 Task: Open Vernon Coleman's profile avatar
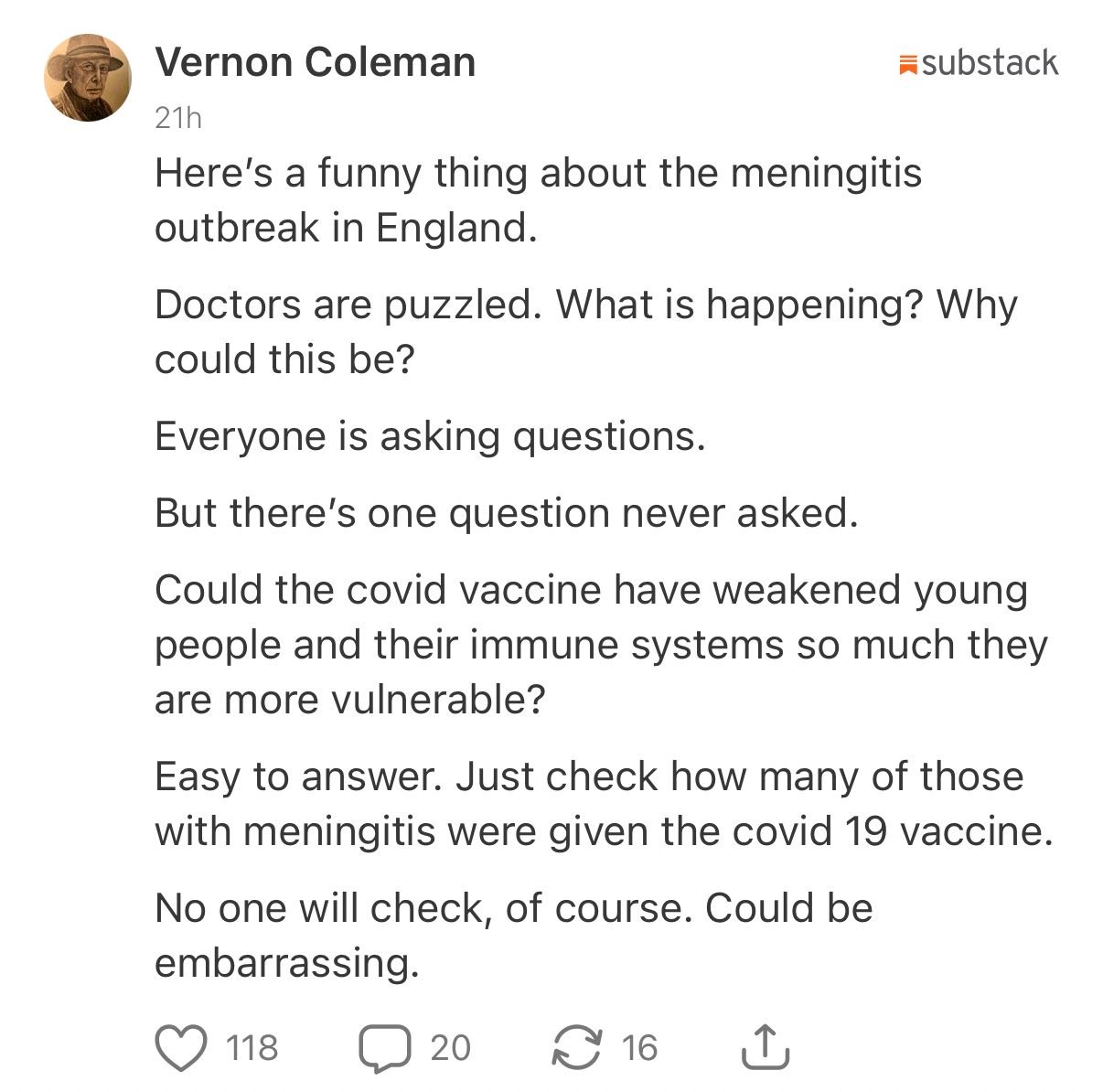tap(88, 78)
